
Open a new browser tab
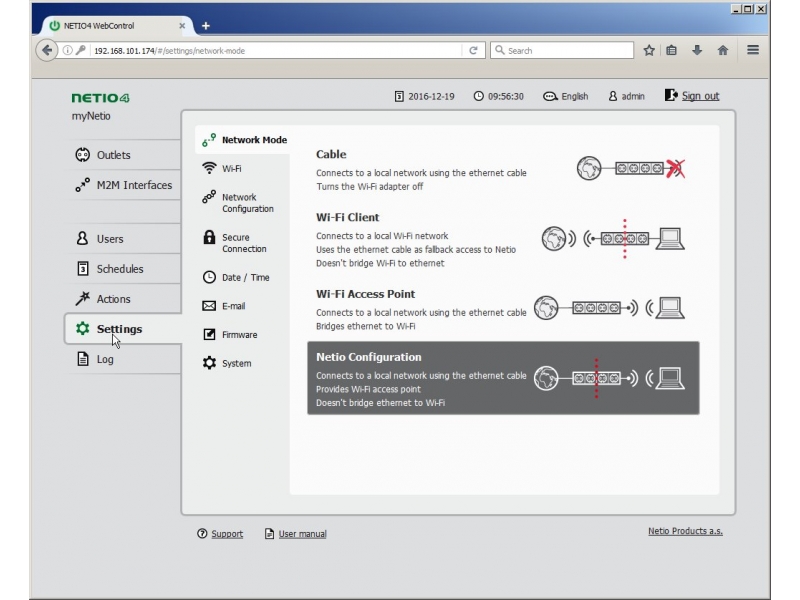tap(206, 26)
